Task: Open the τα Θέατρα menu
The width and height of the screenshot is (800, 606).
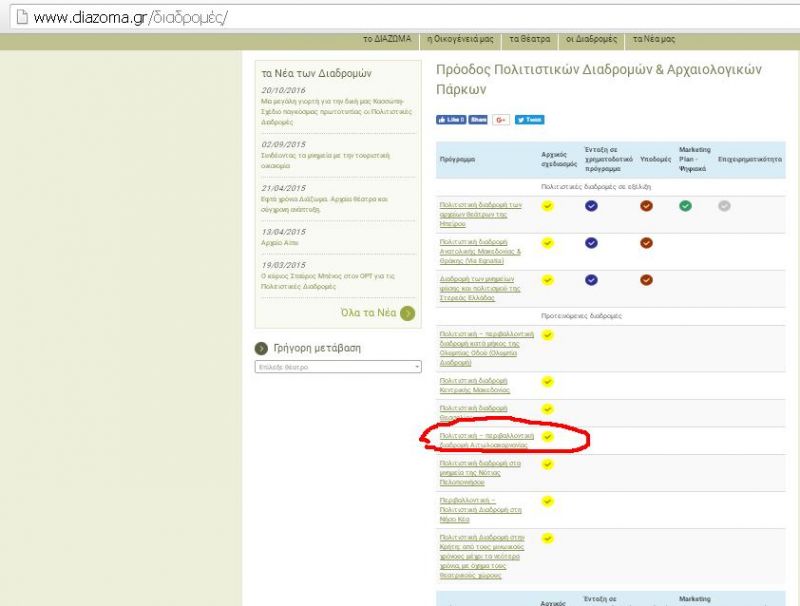Action: tap(530, 39)
